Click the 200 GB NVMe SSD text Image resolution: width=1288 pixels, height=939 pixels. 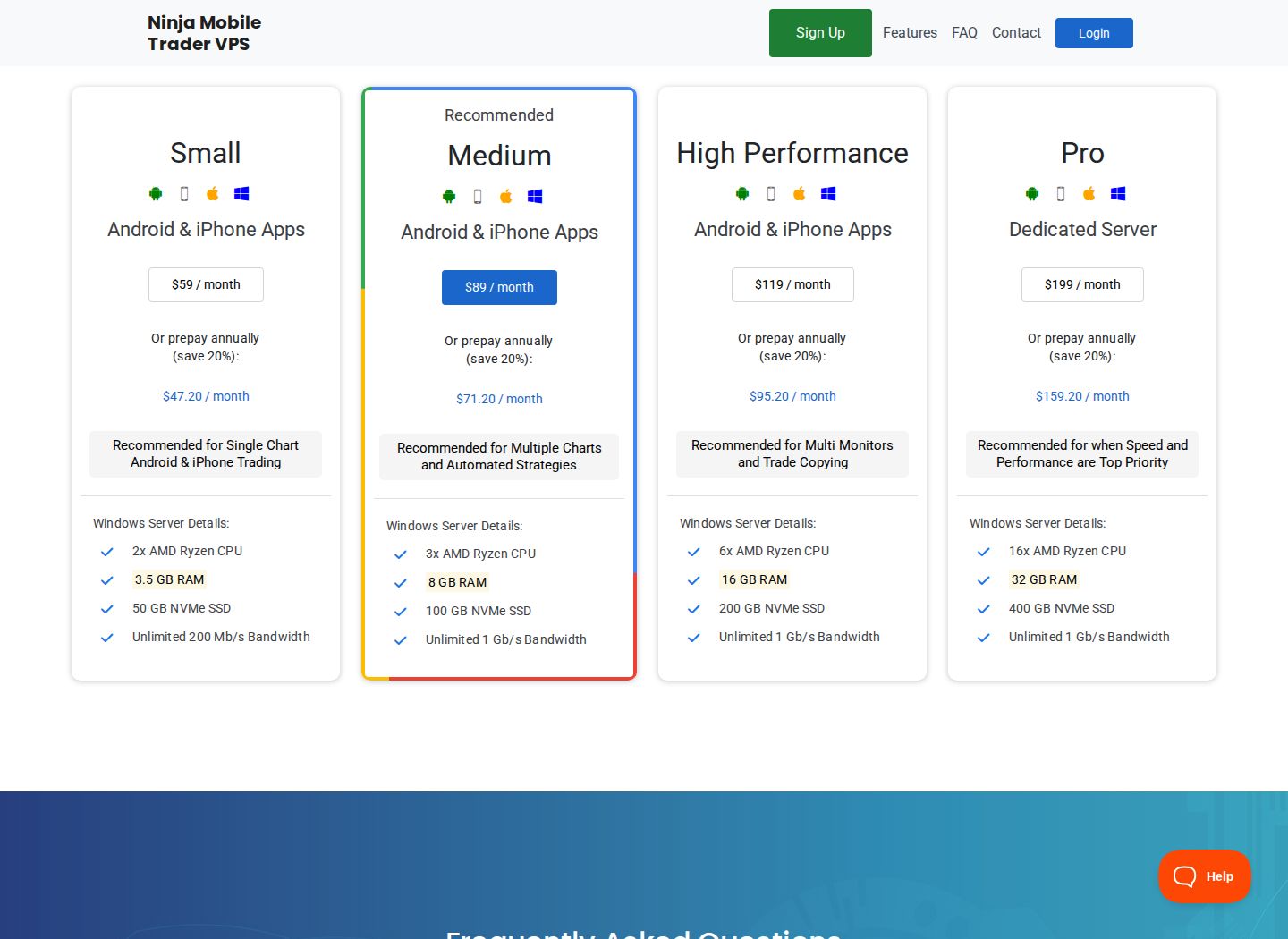(x=772, y=608)
